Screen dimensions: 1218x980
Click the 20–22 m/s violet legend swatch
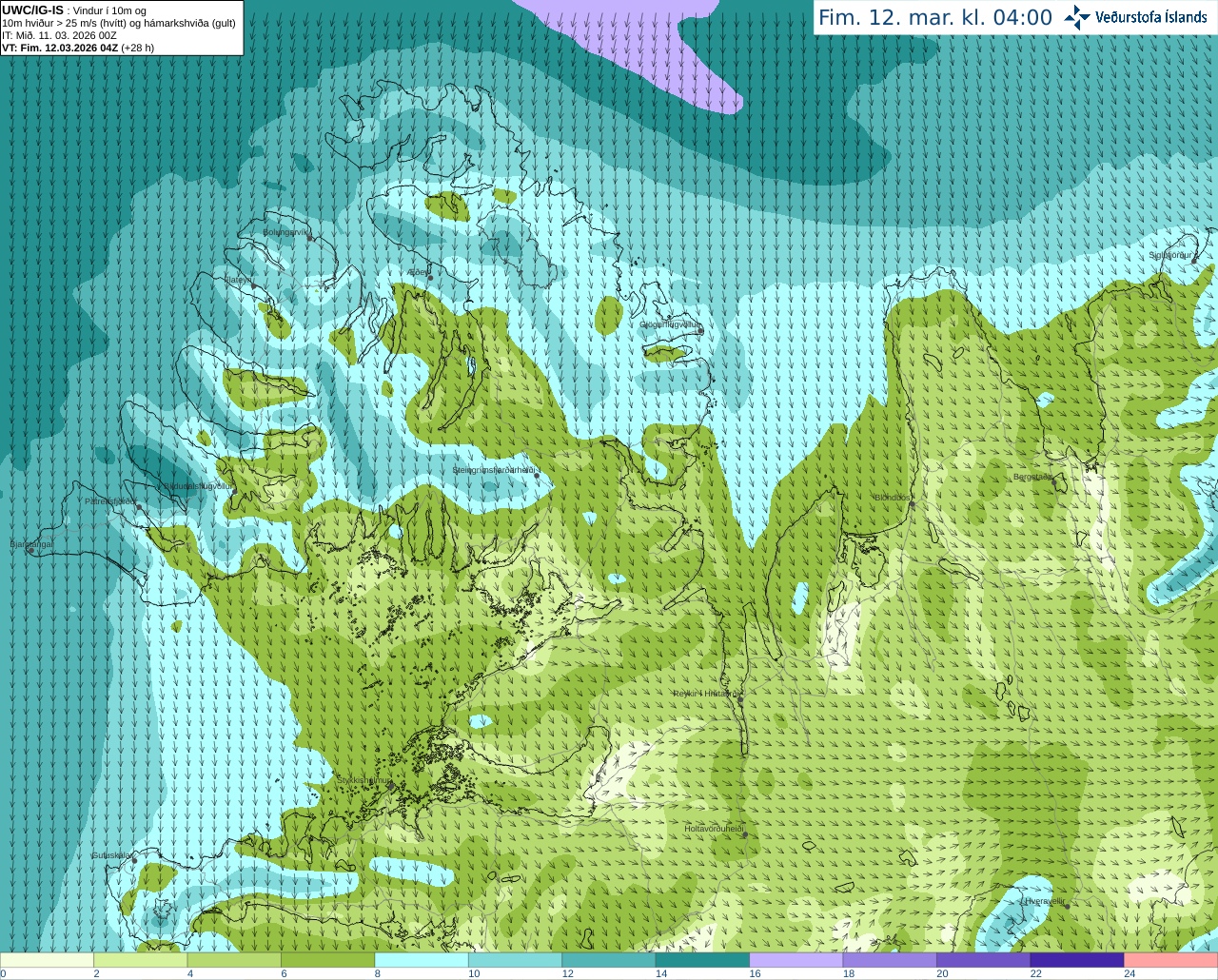[984, 960]
